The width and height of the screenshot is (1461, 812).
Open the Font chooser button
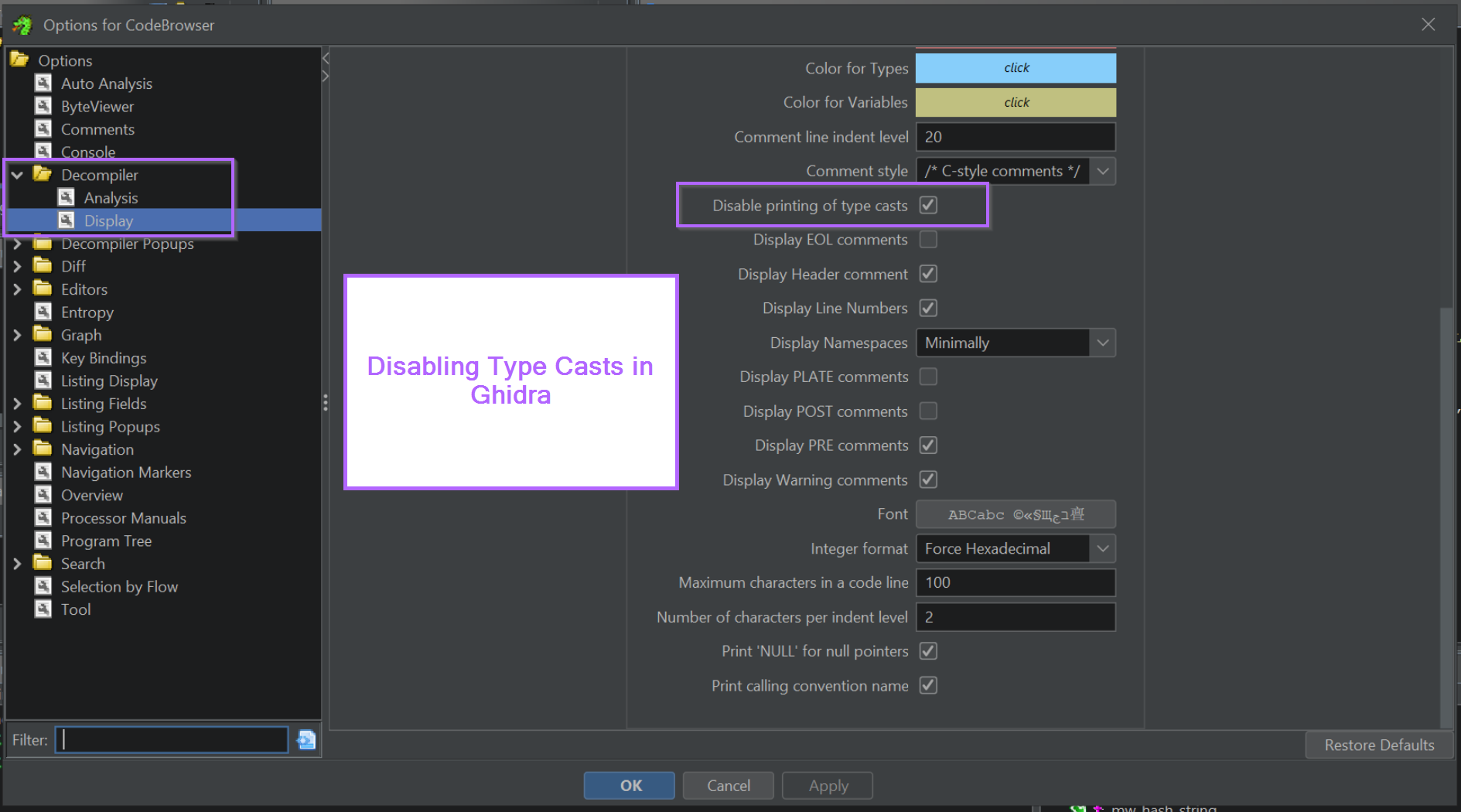[x=1016, y=514]
